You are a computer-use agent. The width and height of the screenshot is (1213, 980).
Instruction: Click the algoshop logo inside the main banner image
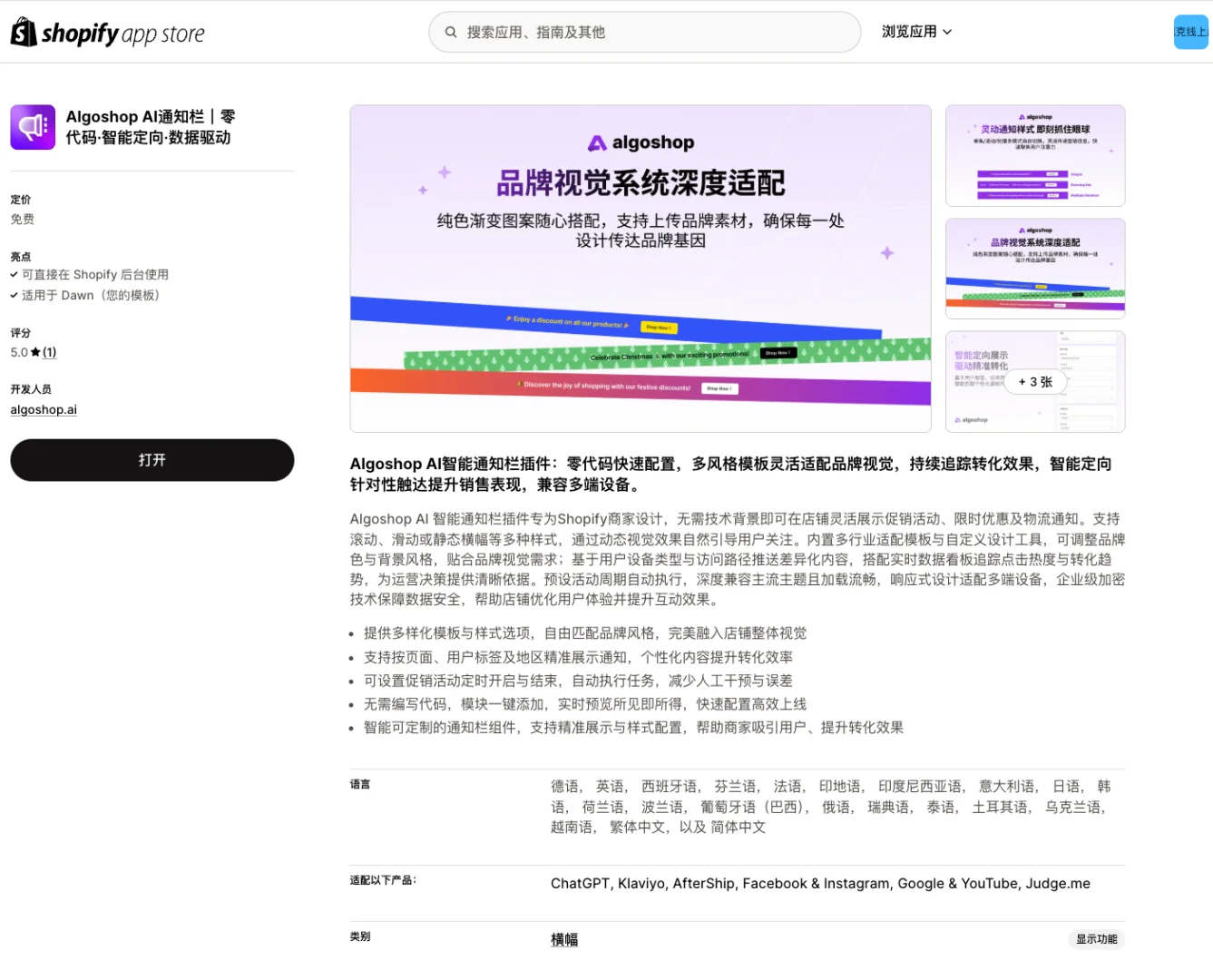pos(641,142)
